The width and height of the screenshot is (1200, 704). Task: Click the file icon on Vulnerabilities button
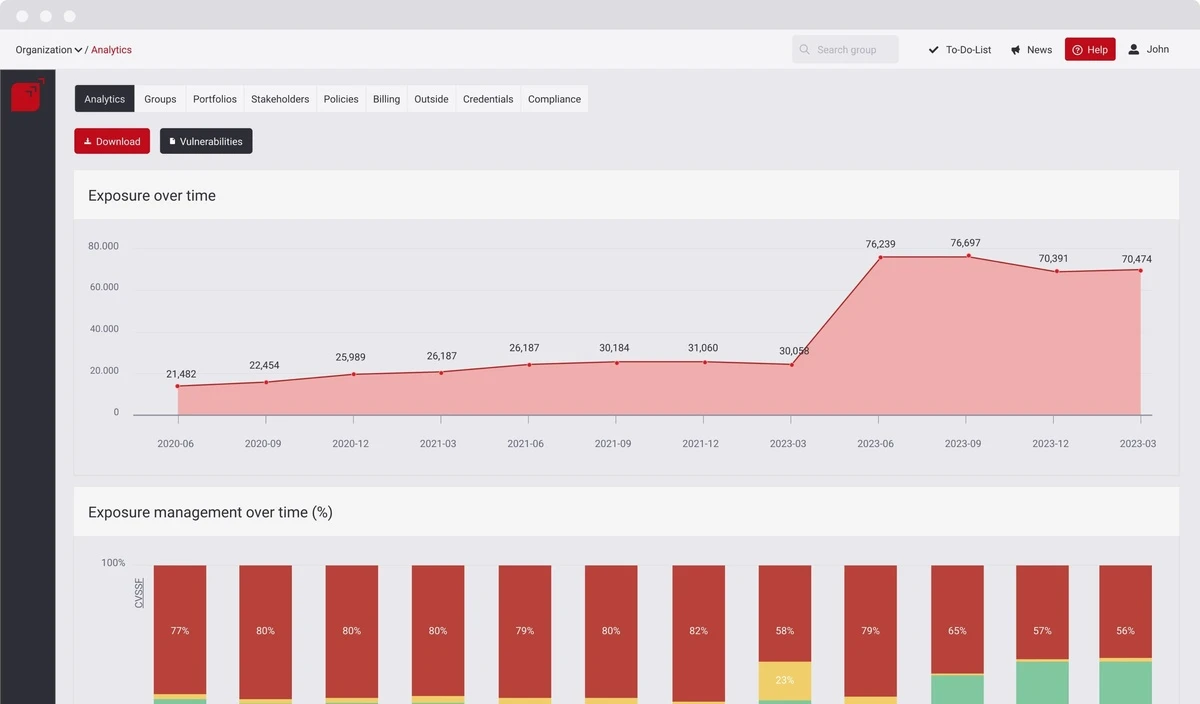173,141
